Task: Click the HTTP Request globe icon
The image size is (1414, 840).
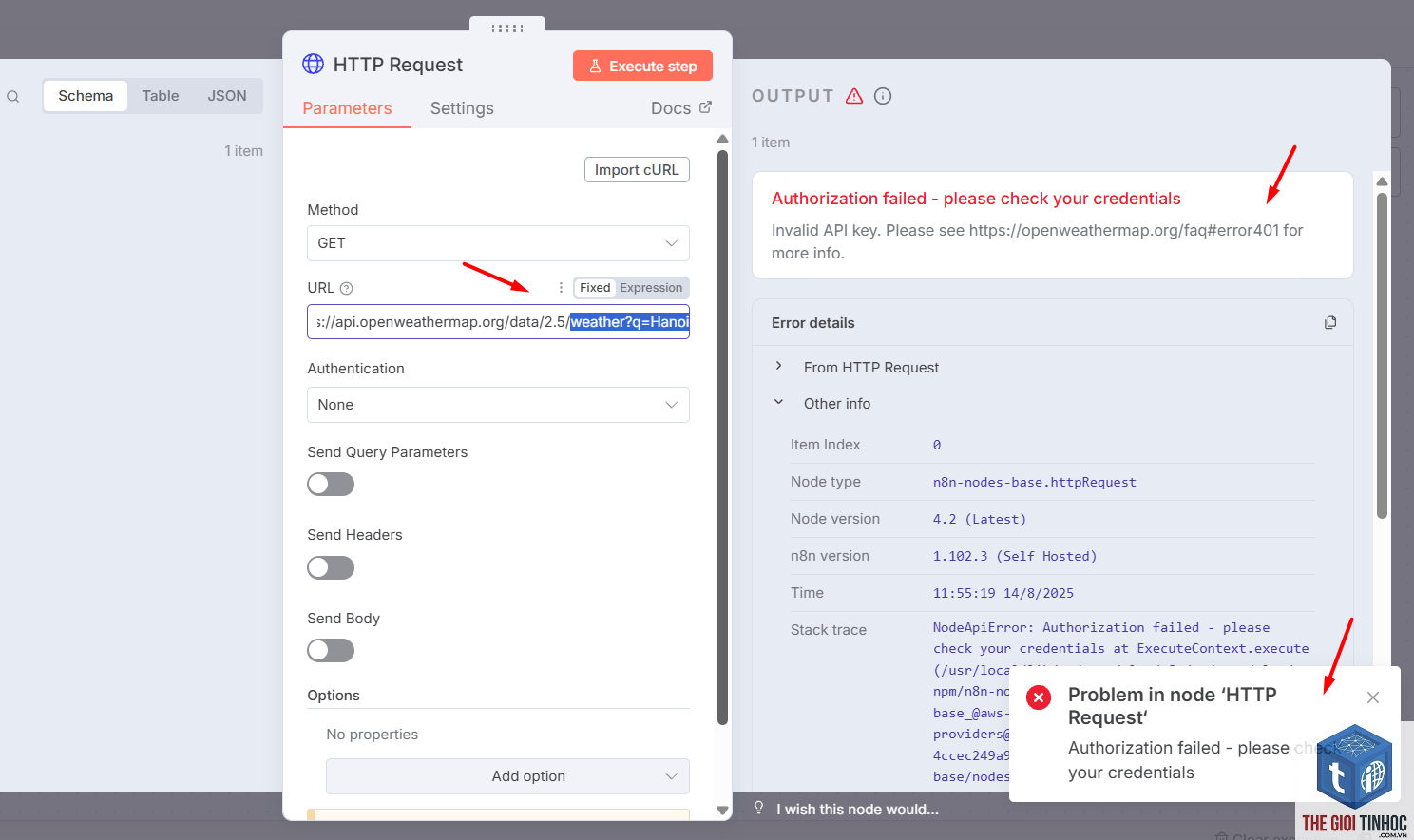Action: click(313, 64)
